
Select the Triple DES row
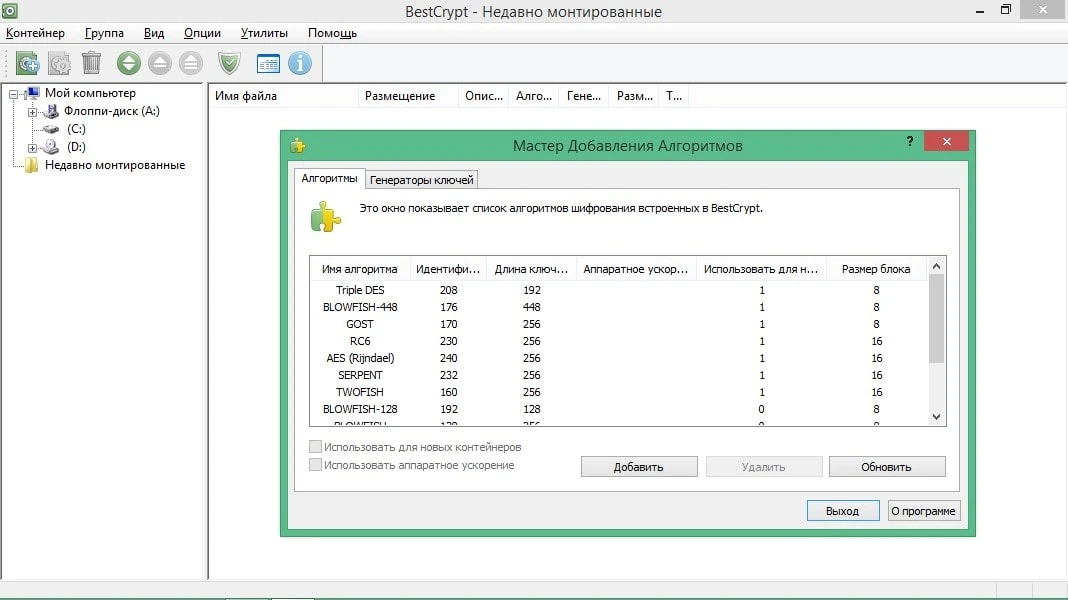[x=619, y=290]
